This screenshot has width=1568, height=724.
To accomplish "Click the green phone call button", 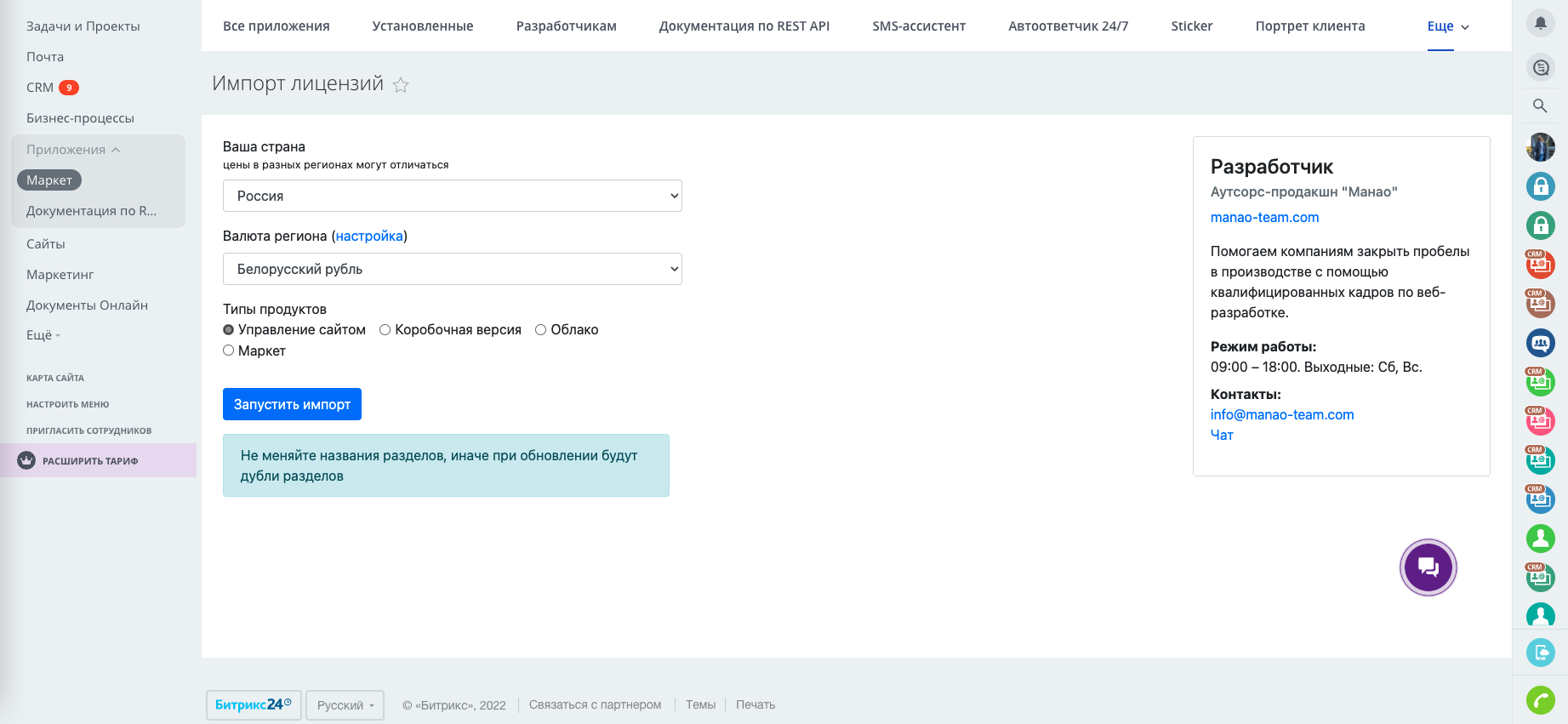I will point(1540,700).
